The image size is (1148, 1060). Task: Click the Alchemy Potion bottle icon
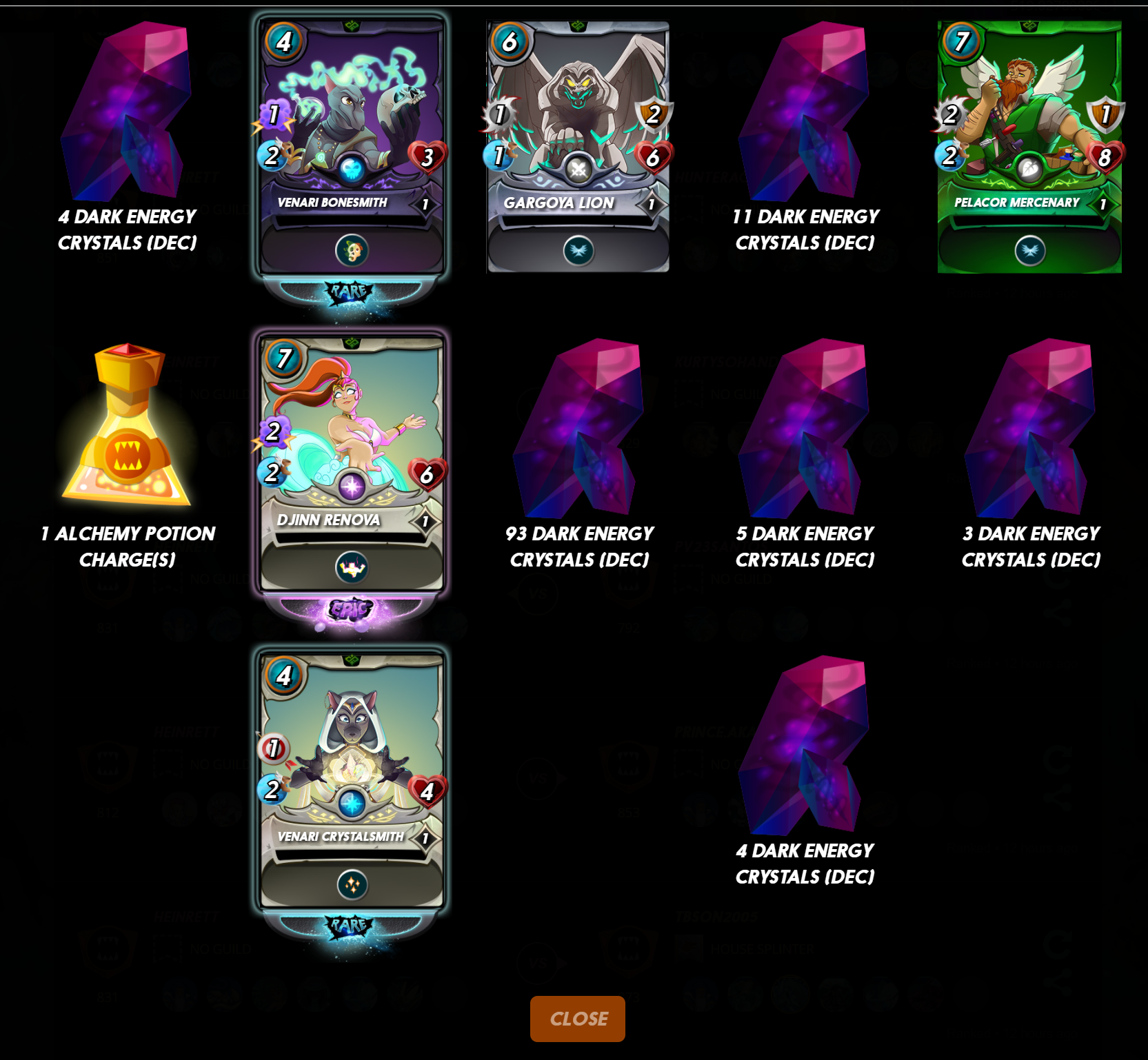128,426
